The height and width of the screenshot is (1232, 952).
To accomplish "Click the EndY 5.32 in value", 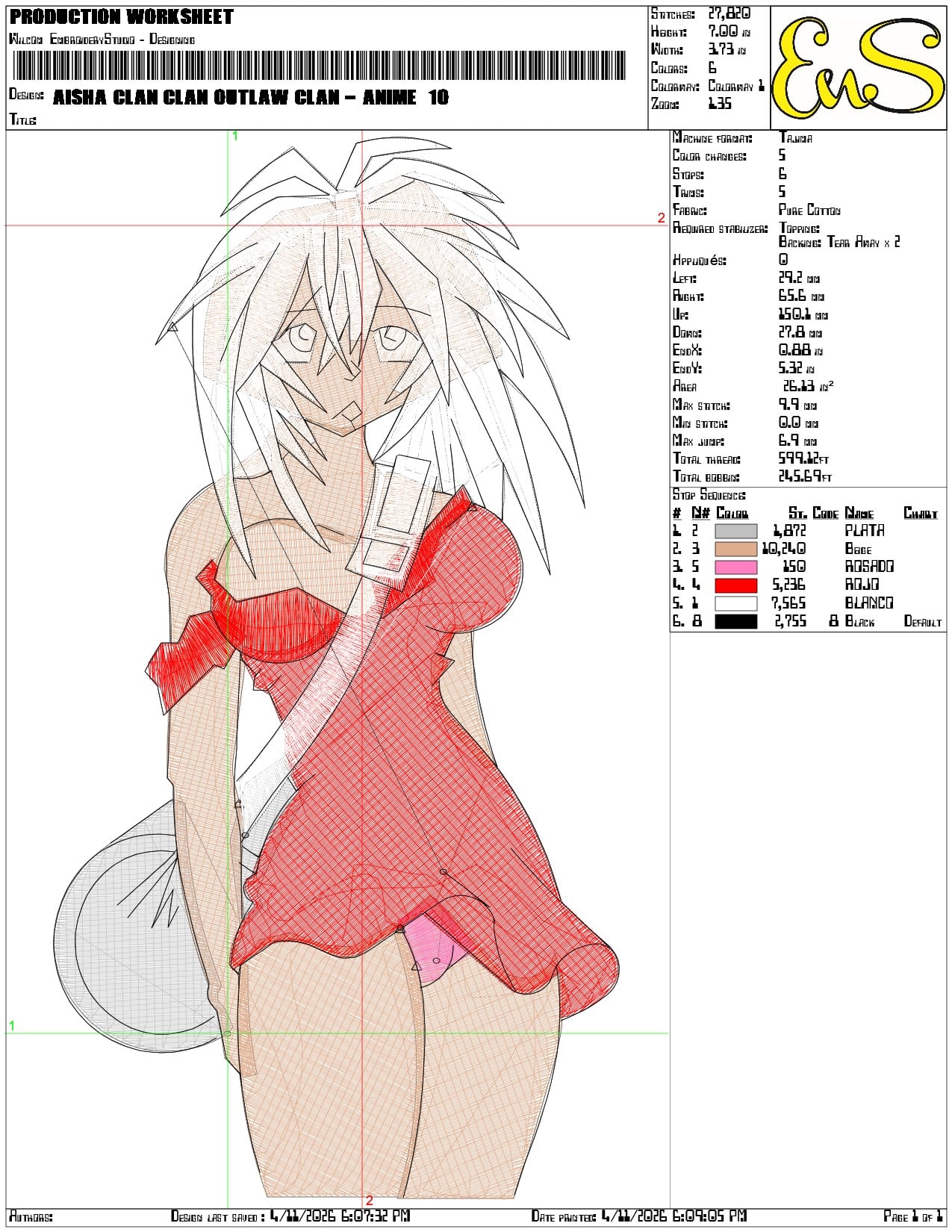I will (x=800, y=369).
